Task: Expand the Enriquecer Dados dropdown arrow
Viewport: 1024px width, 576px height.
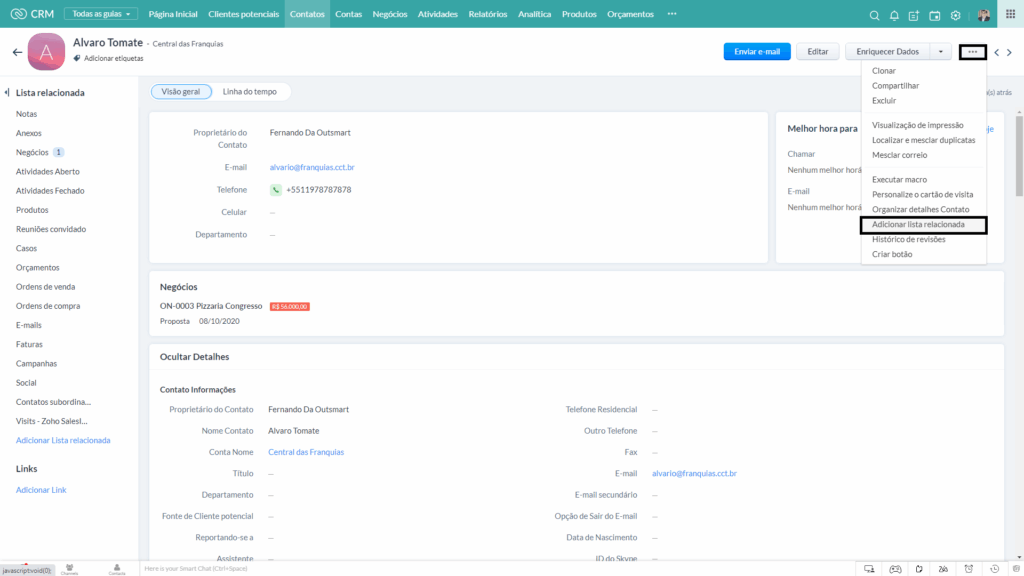Action: click(x=940, y=52)
